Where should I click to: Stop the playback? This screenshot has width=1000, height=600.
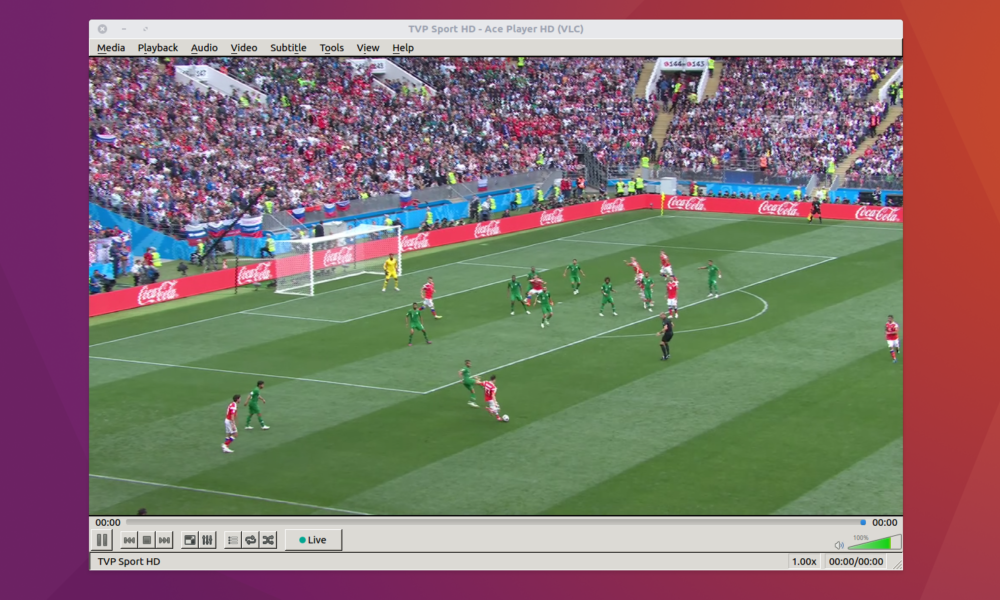[146, 540]
